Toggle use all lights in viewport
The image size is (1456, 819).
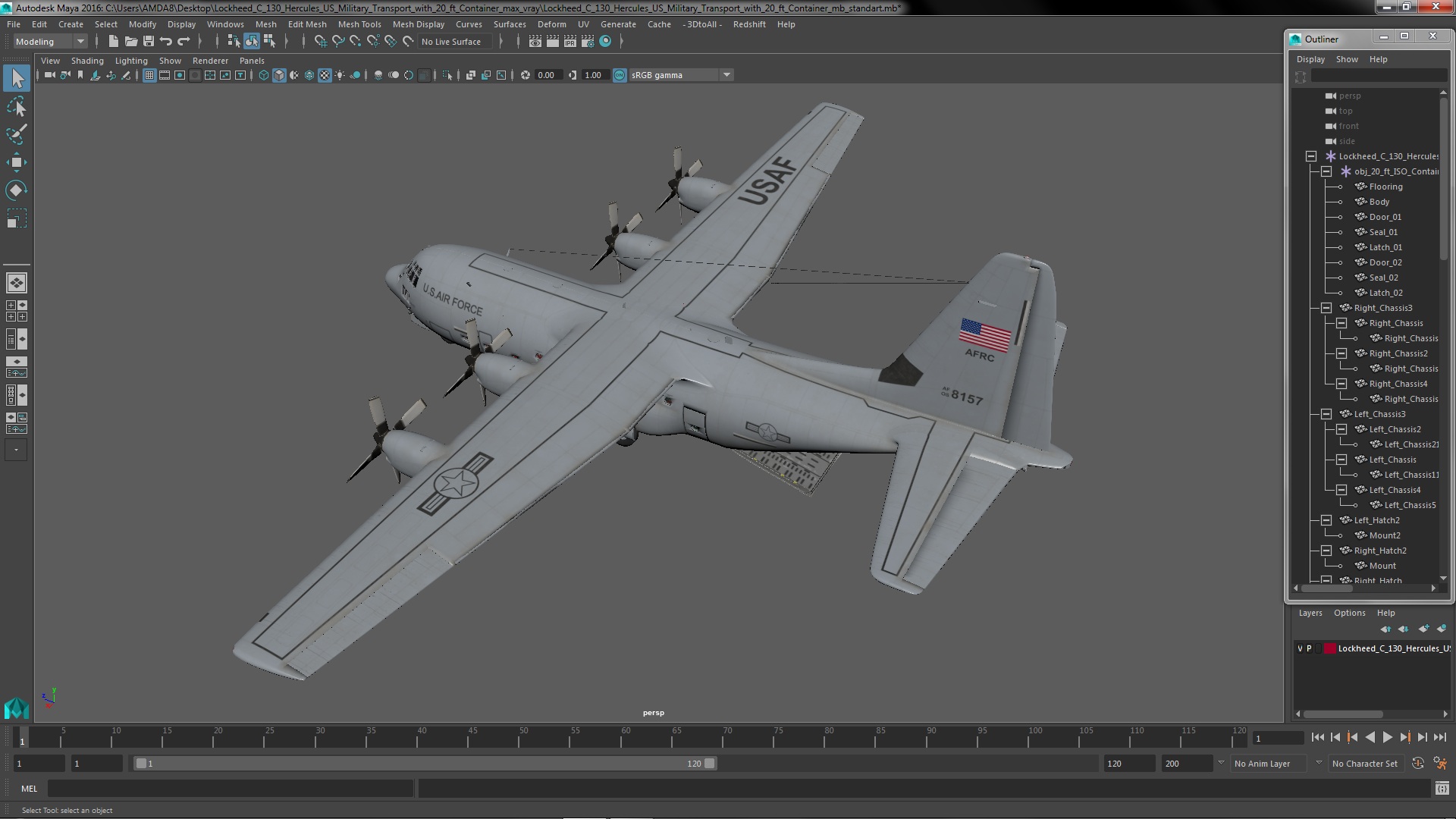point(340,75)
